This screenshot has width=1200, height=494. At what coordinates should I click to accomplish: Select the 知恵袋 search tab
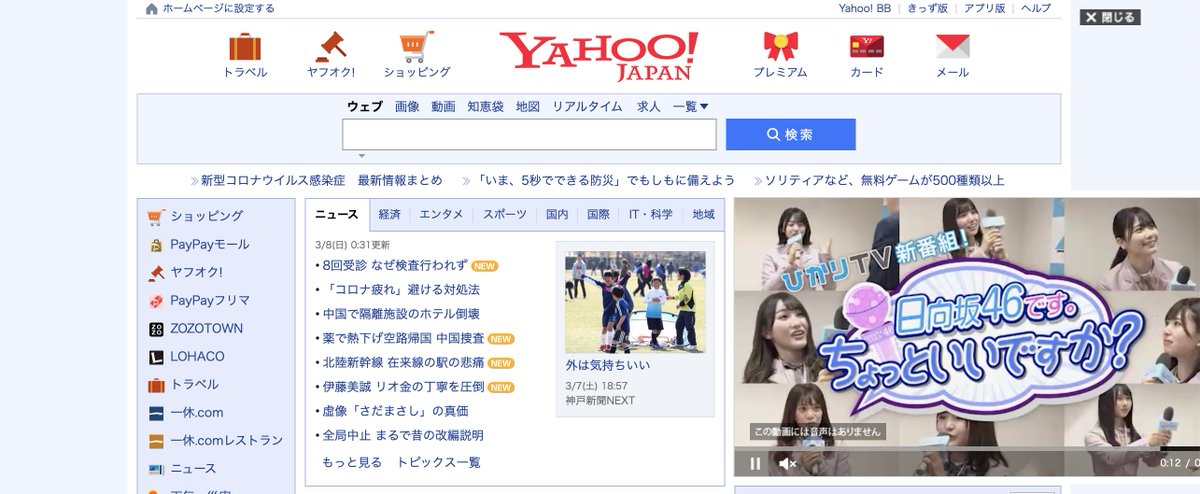coord(486,107)
